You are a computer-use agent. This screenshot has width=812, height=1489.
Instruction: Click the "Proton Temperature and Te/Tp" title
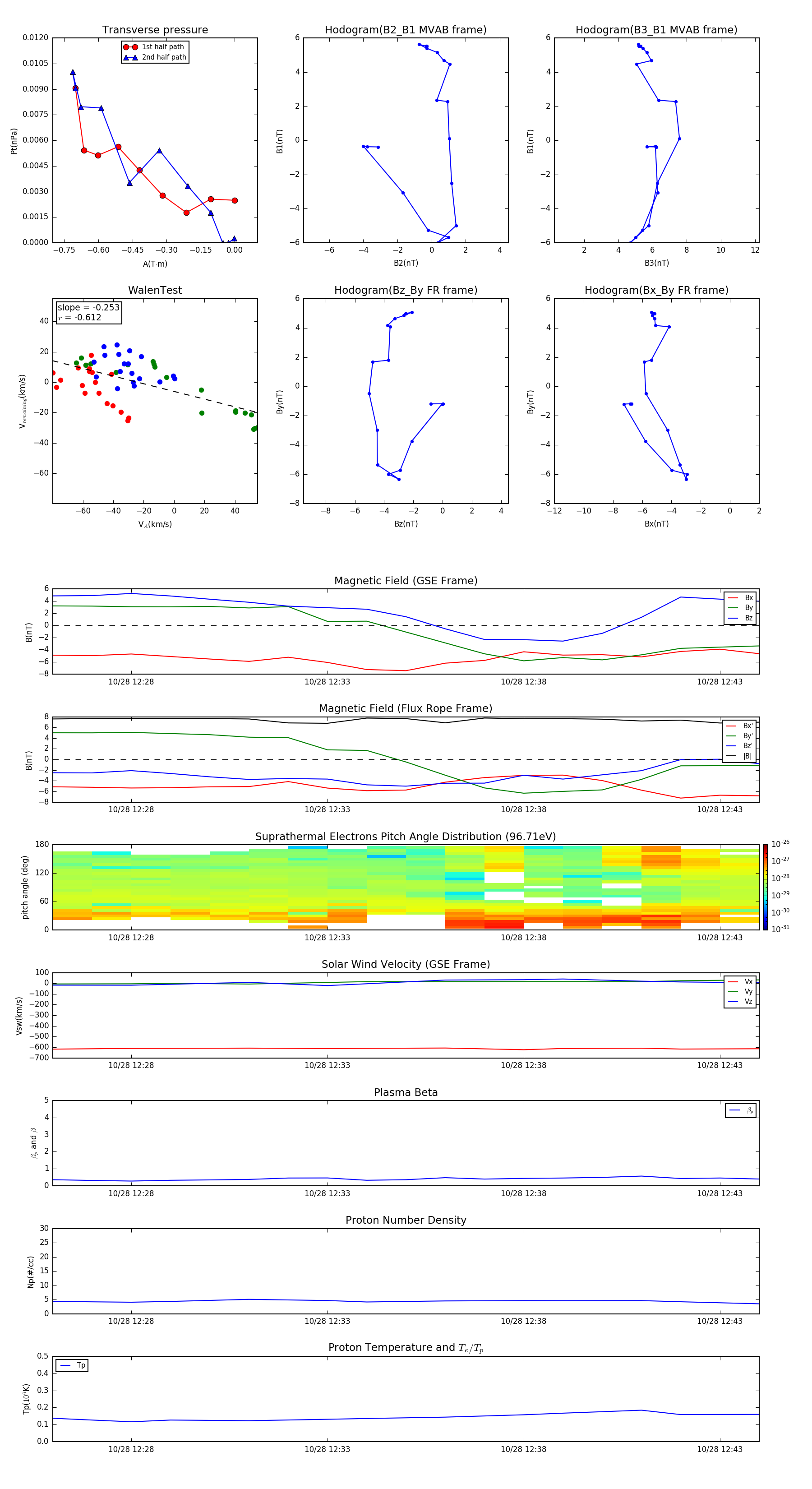coord(406,1348)
